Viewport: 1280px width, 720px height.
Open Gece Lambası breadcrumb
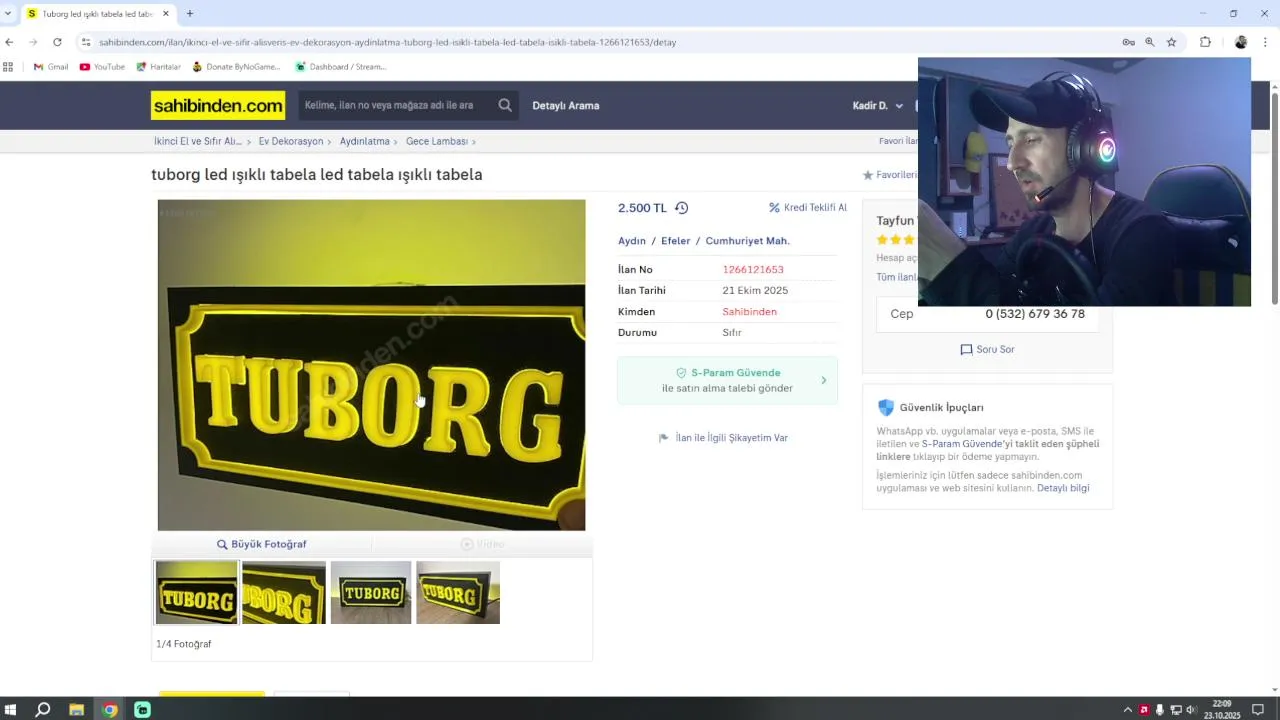[x=436, y=141]
